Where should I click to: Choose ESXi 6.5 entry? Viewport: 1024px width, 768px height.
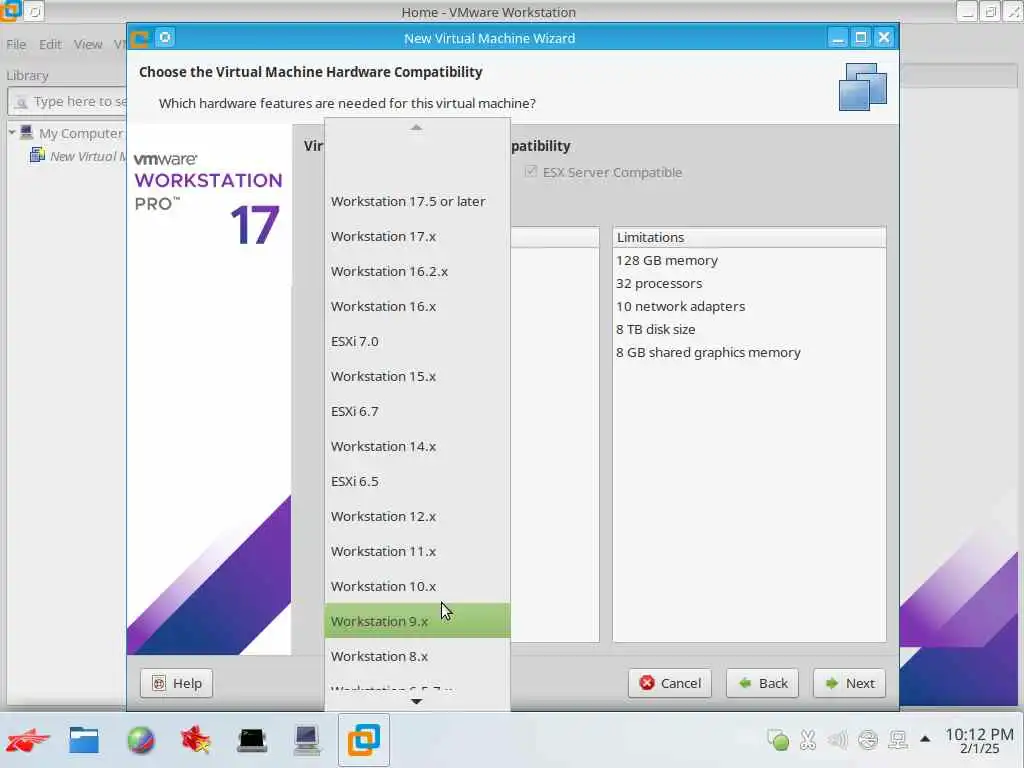[x=417, y=481]
